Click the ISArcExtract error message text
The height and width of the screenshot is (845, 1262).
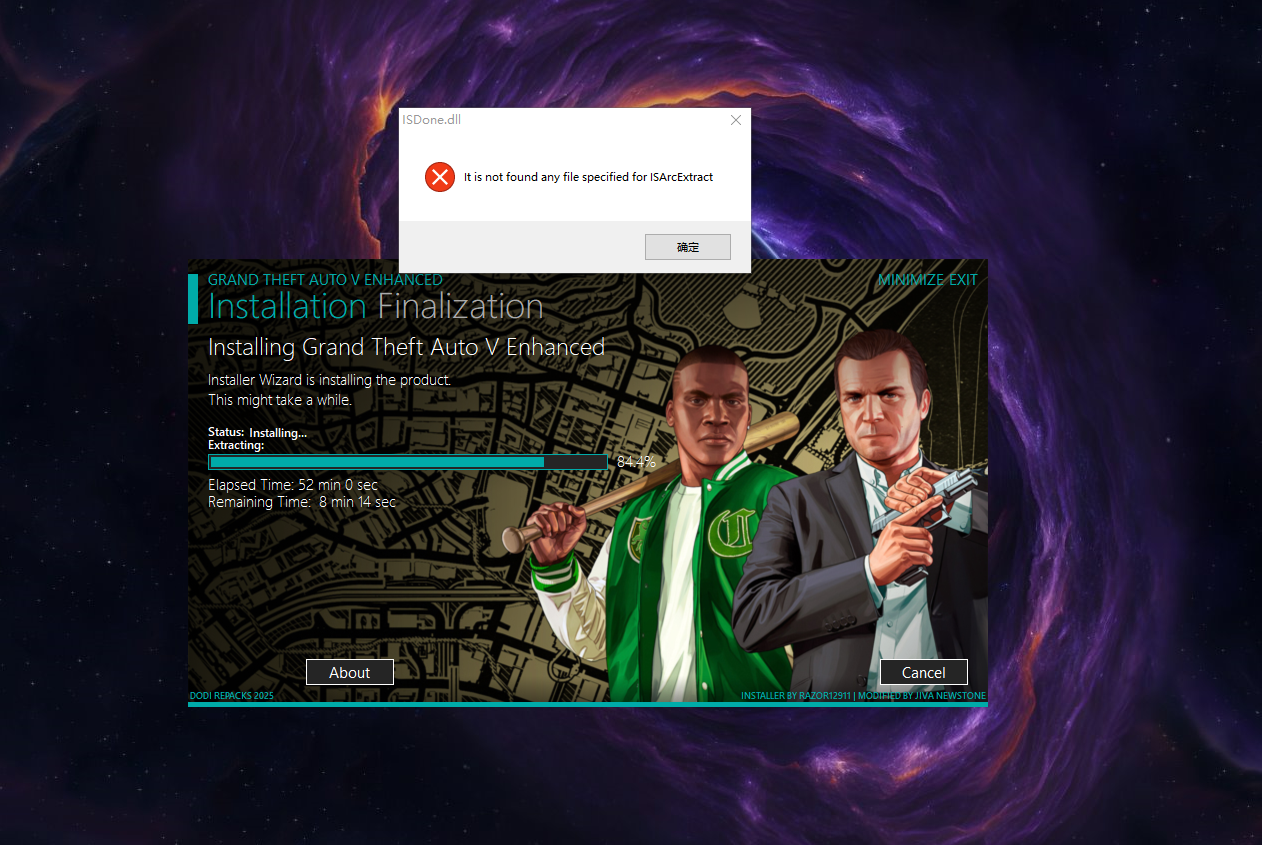tap(588, 177)
